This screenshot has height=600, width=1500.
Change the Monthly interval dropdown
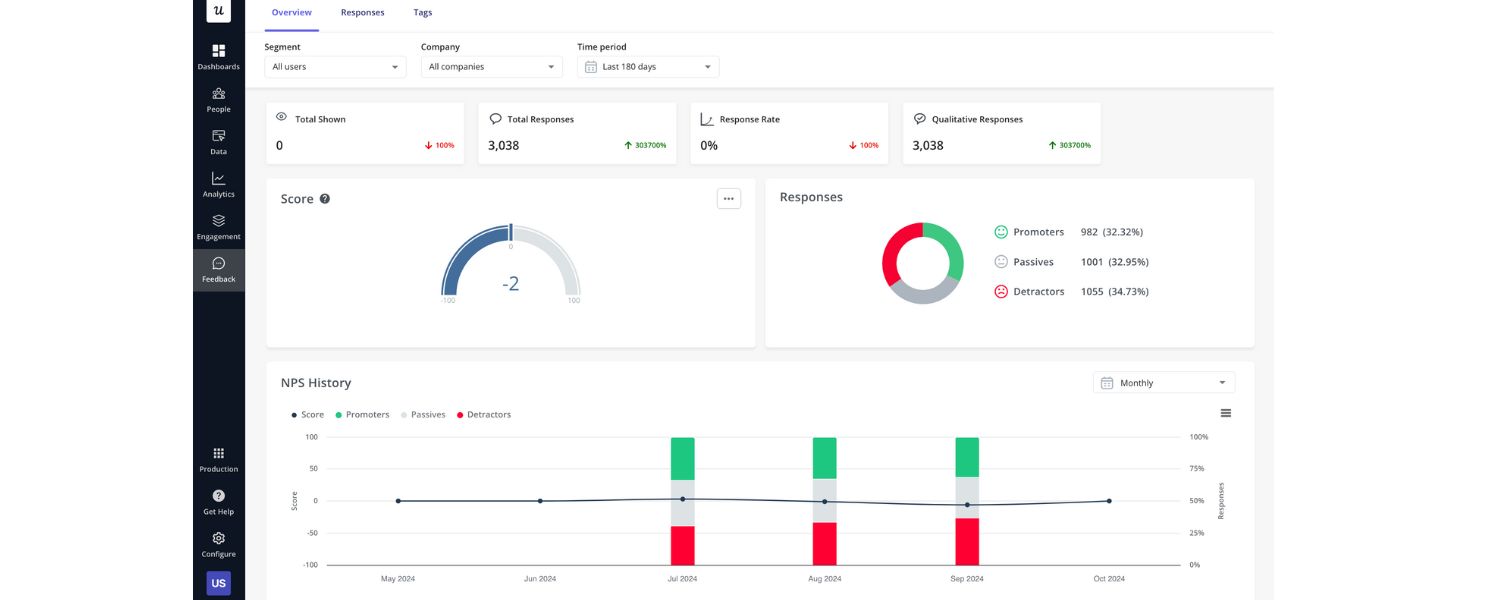[1163, 382]
